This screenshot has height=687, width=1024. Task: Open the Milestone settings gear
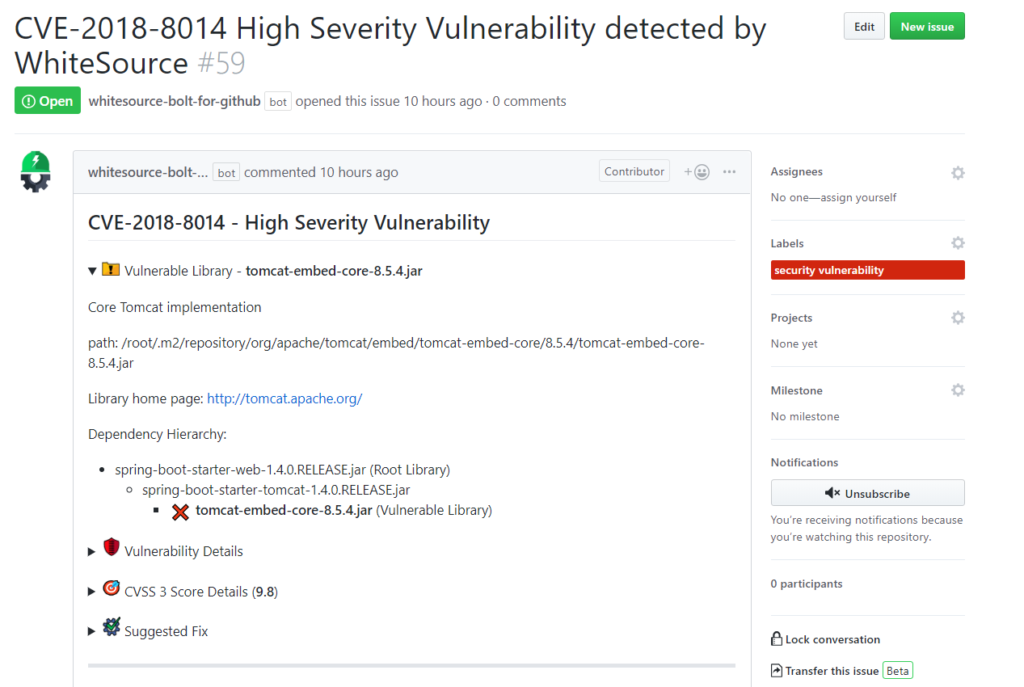[x=957, y=389]
